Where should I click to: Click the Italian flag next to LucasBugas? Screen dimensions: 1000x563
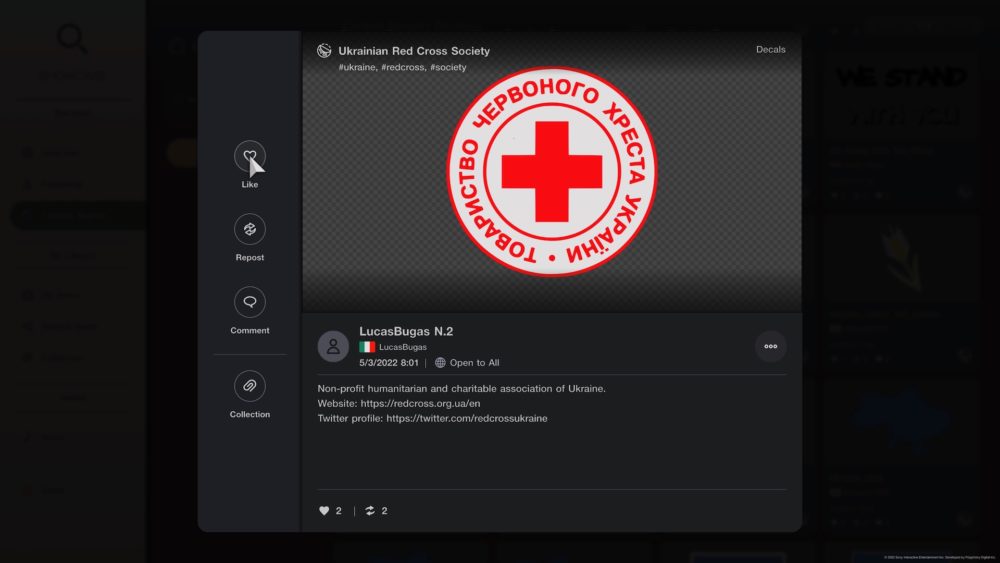(367, 347)
